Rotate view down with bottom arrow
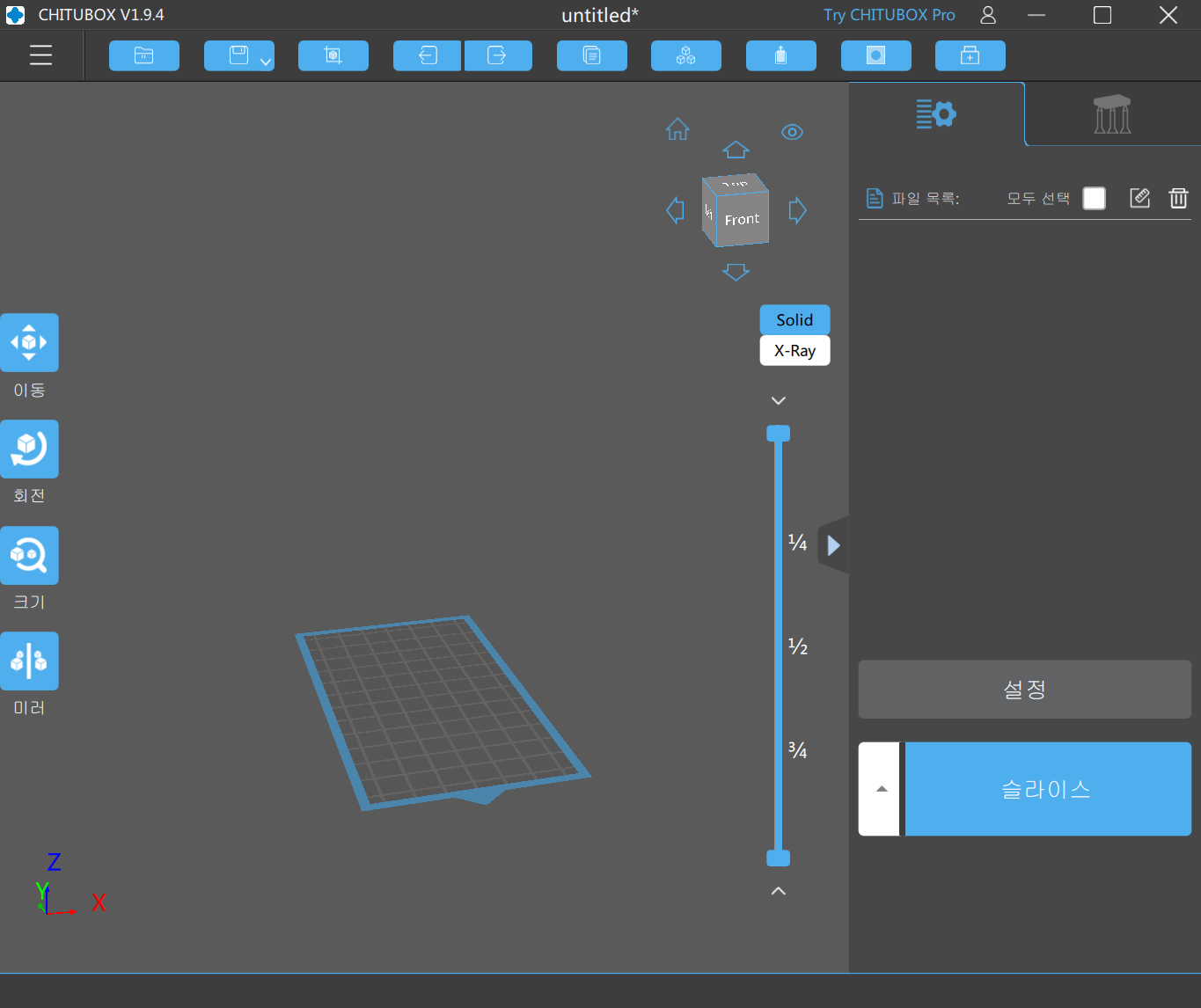The image size is (1201, 1008). click(736, 272)
